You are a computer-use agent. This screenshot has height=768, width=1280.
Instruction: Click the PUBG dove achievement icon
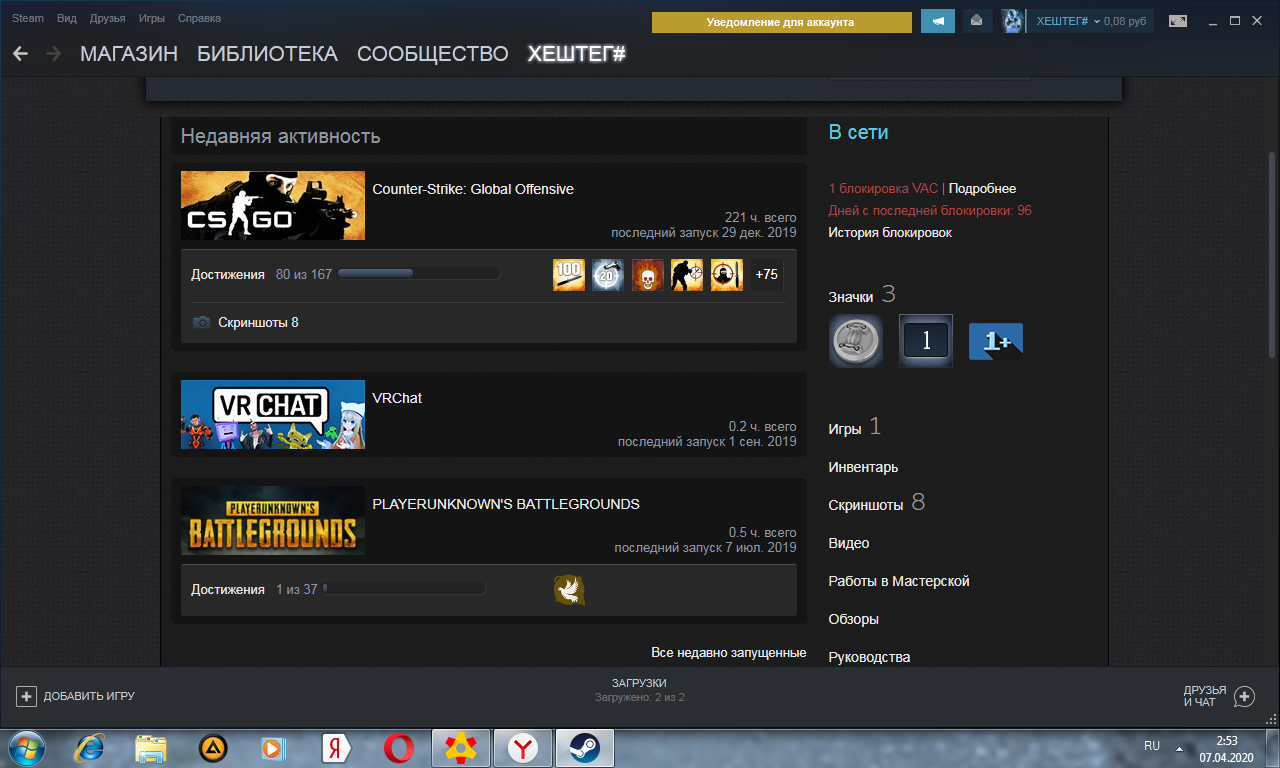[569, 590]
